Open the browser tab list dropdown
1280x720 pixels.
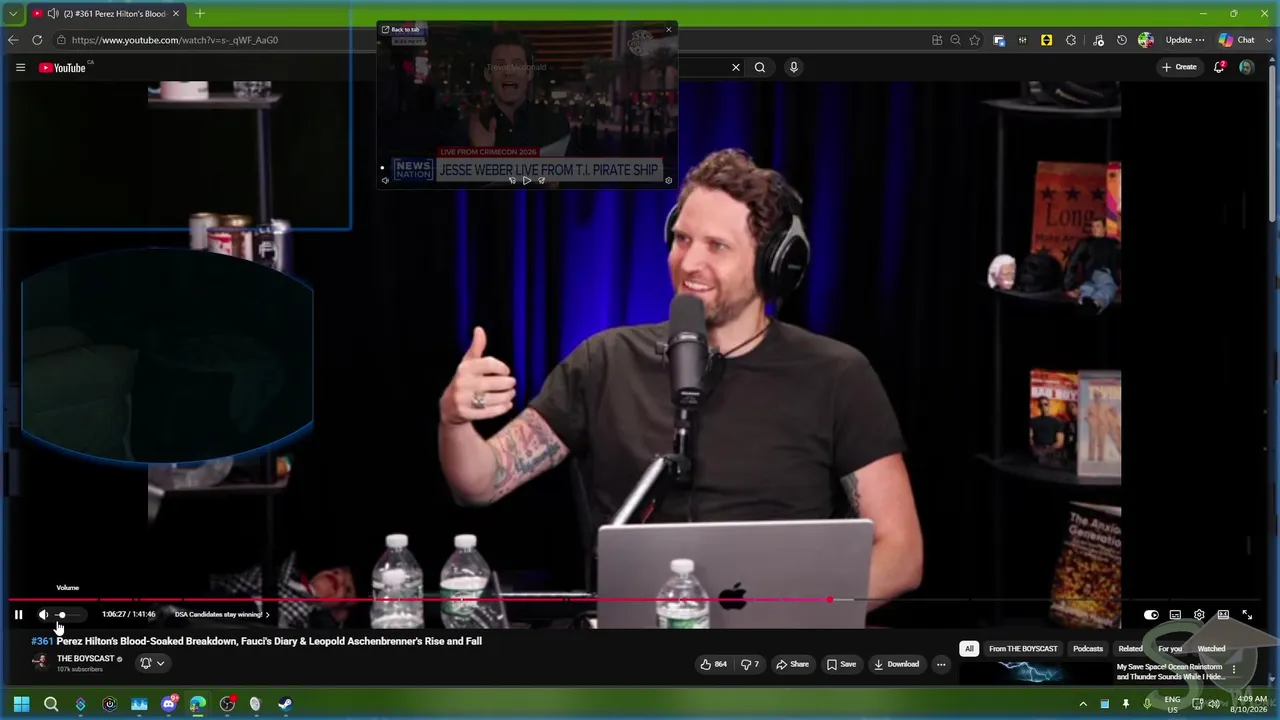pos(13,14)
